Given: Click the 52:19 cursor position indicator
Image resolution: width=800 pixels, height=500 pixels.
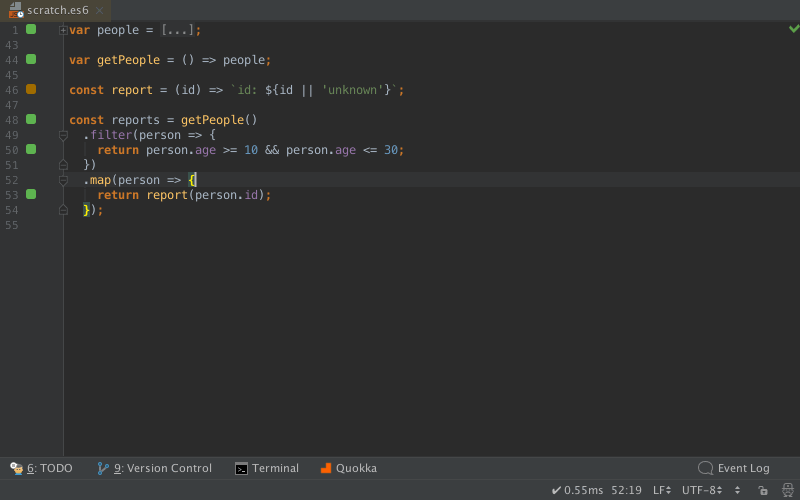Looking at the screenshot, I should pyautogui.click(x=626, y=490).
